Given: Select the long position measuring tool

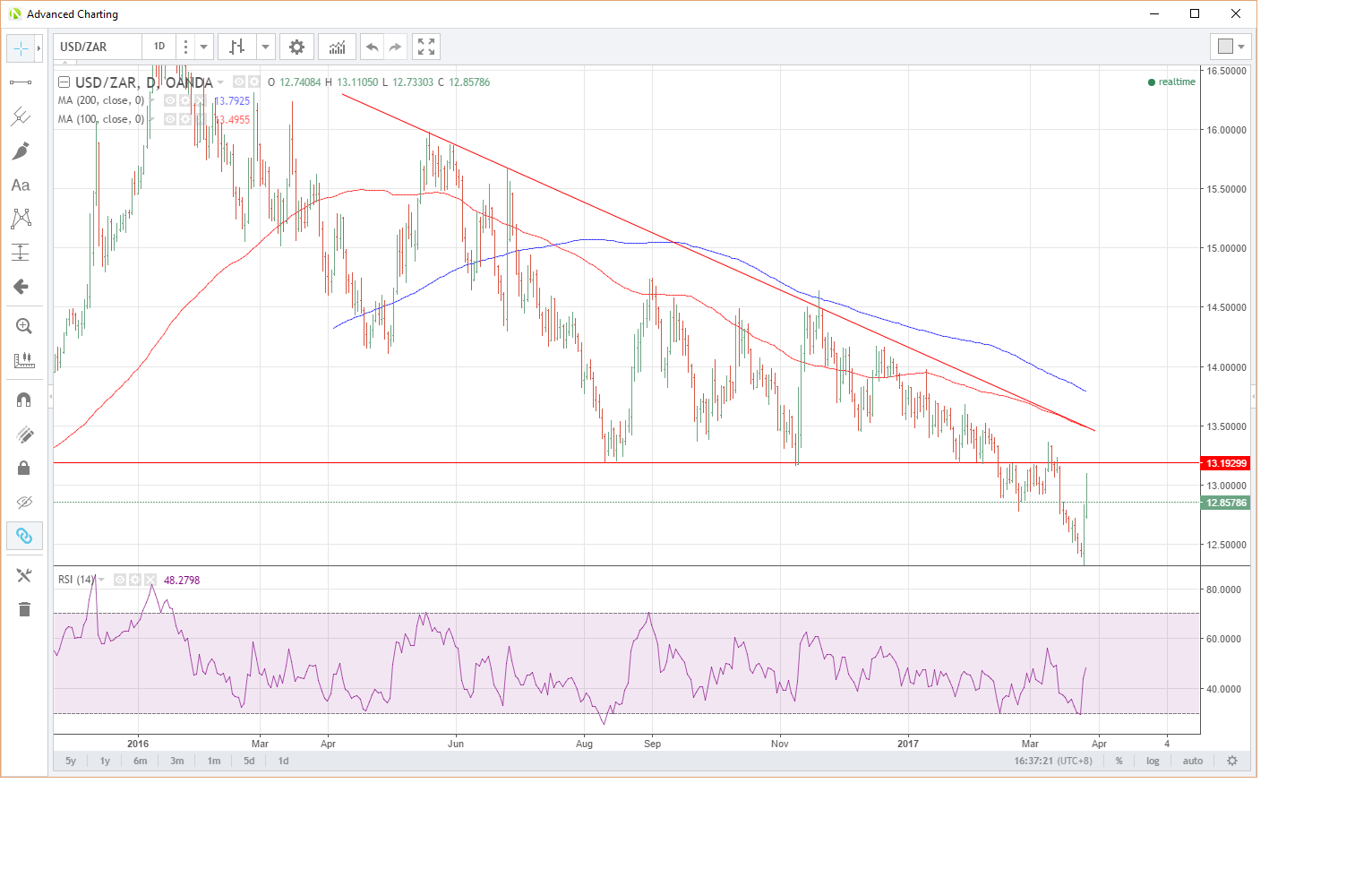Looking at the screenshot, I should click(21, 253).
